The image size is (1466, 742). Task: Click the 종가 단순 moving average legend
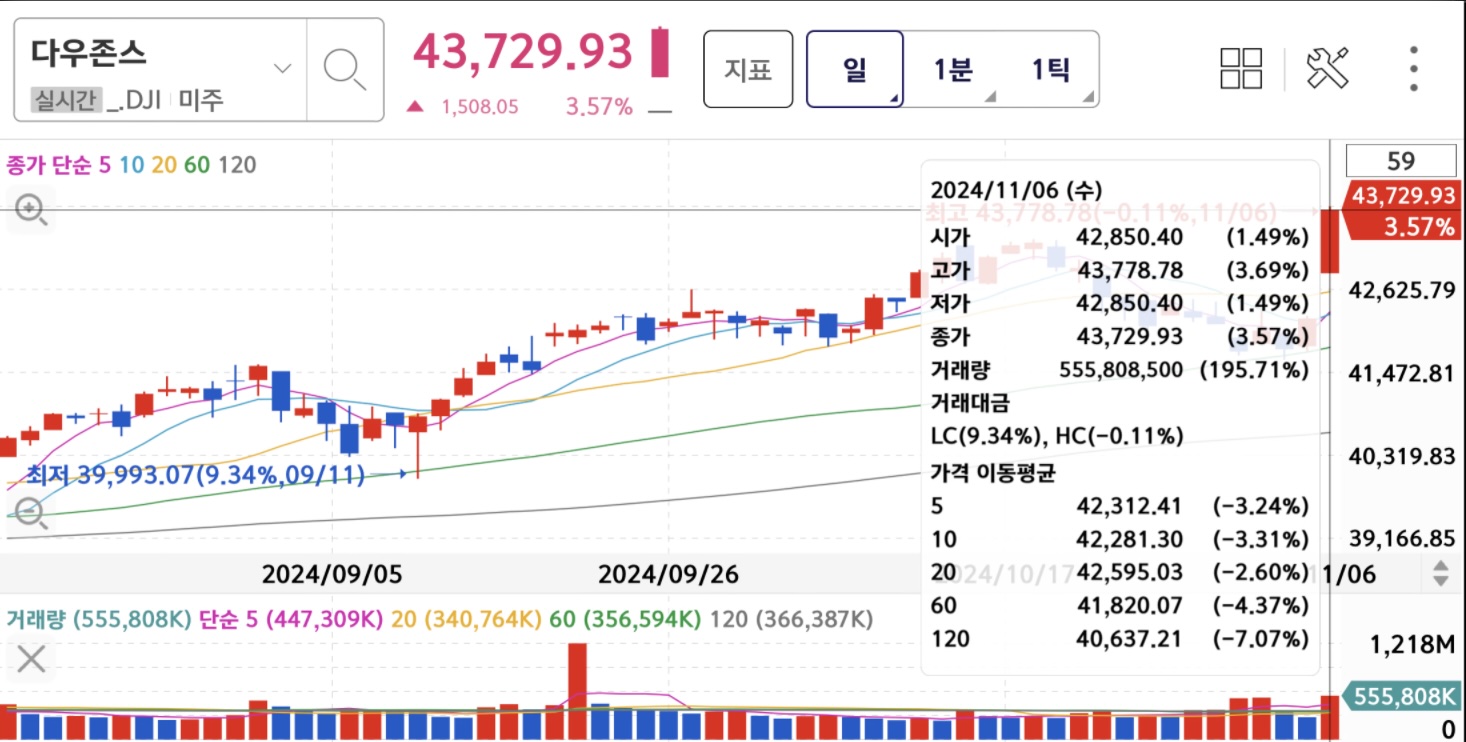click(49, 165)
